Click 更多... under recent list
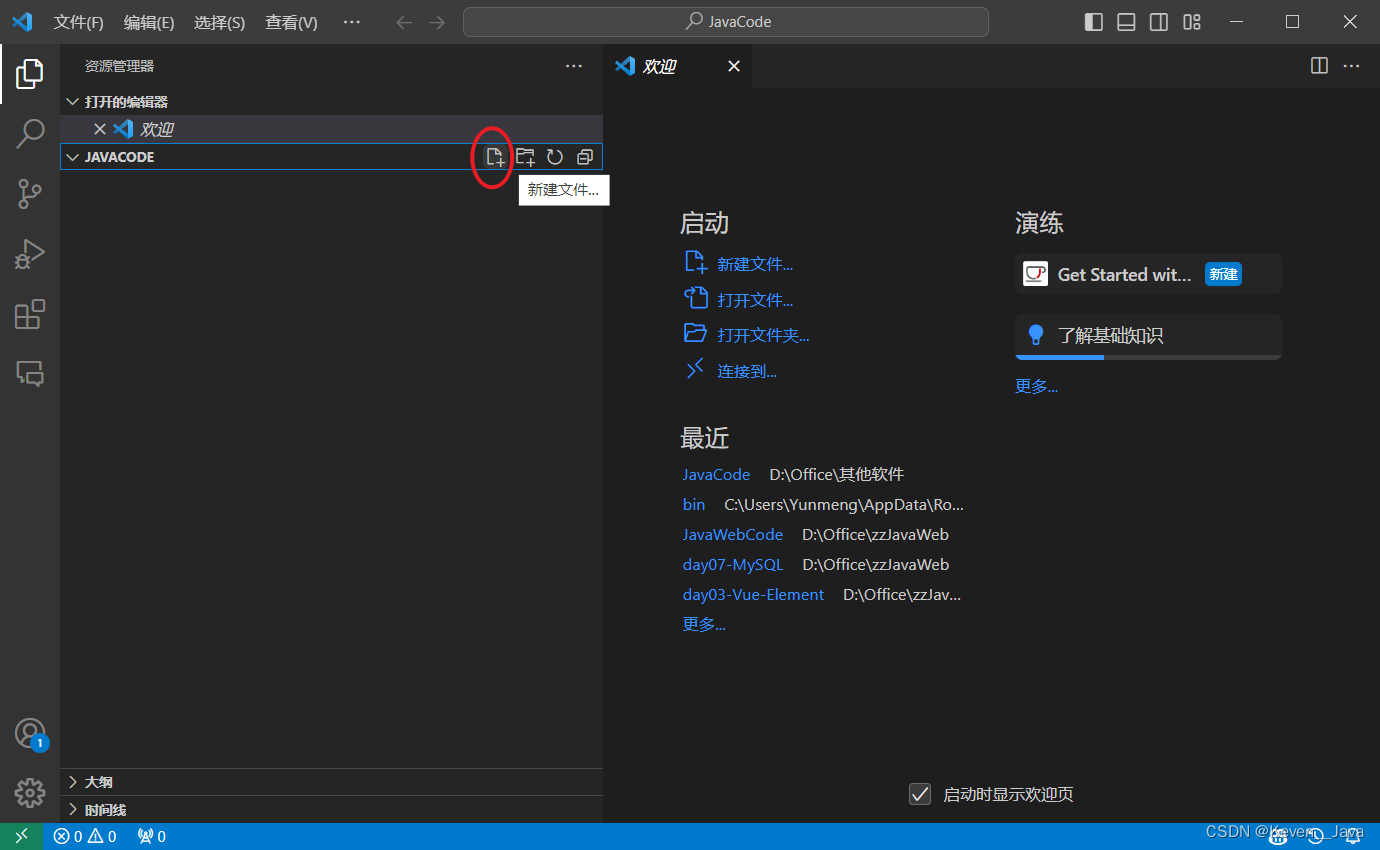The width and height of the screenshot is (1380, 850). point(704,624)
